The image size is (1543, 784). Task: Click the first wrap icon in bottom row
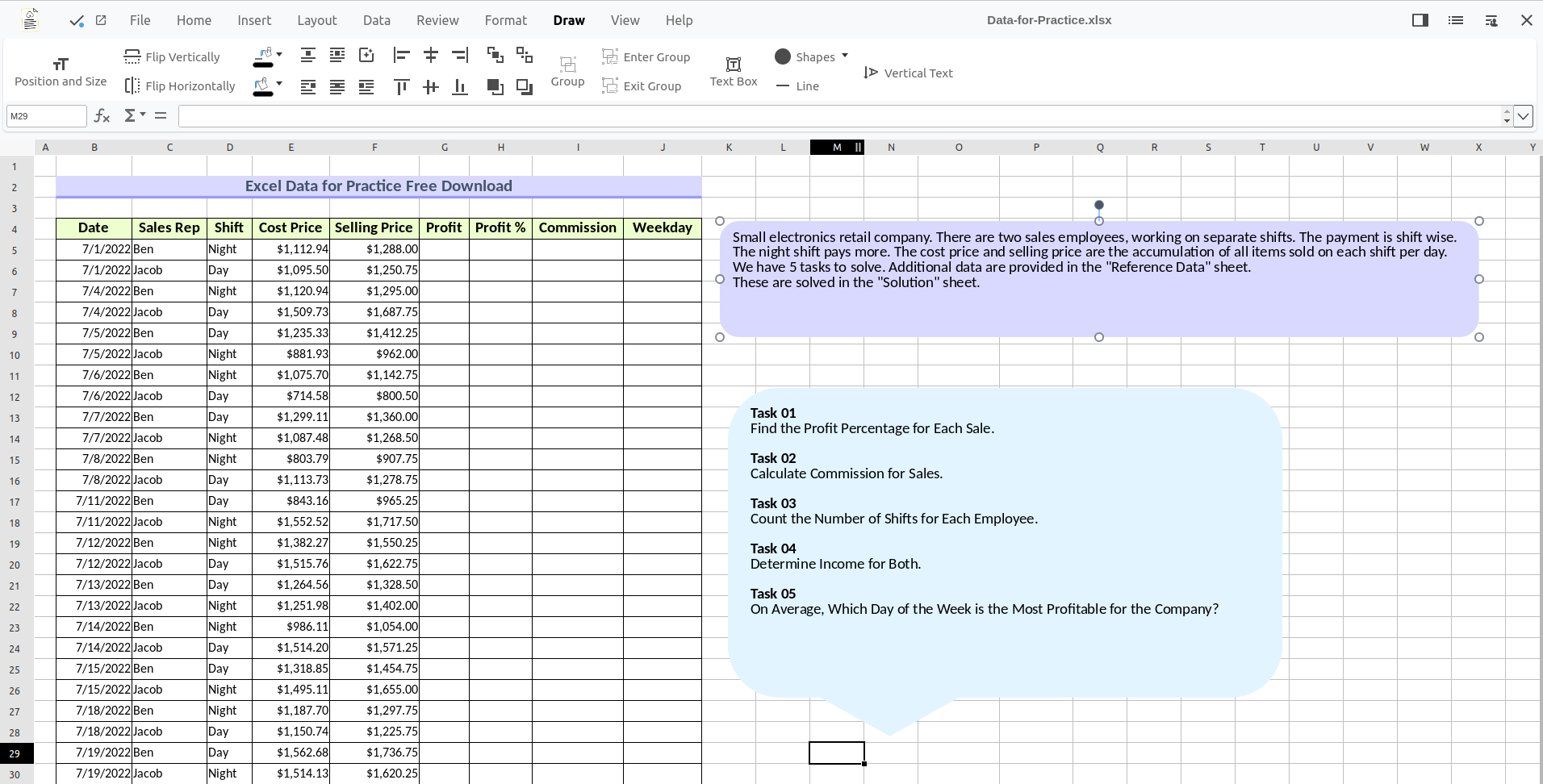(x=307, y=86)
